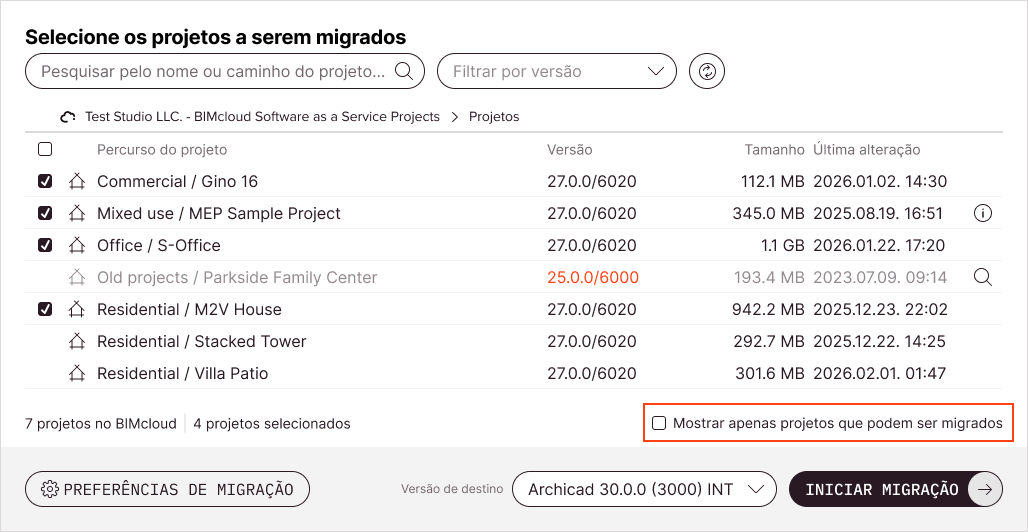Click the project icon beside Villa Patio
The width and height of the screenshot is (1028, 532).
pos(77,374)
